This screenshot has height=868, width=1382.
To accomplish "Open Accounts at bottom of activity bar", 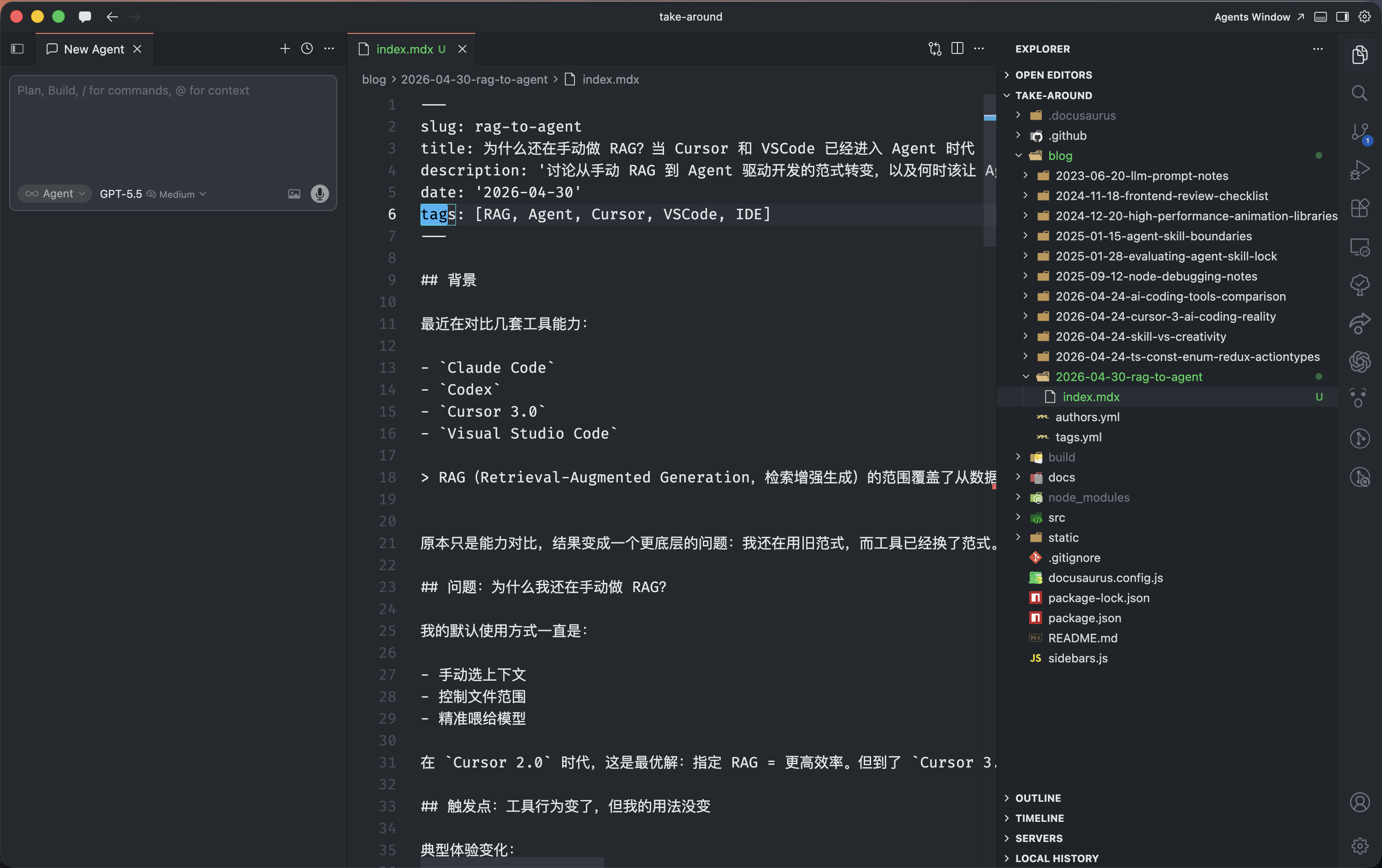I will pyautogui.click(x=1359, y=802).
